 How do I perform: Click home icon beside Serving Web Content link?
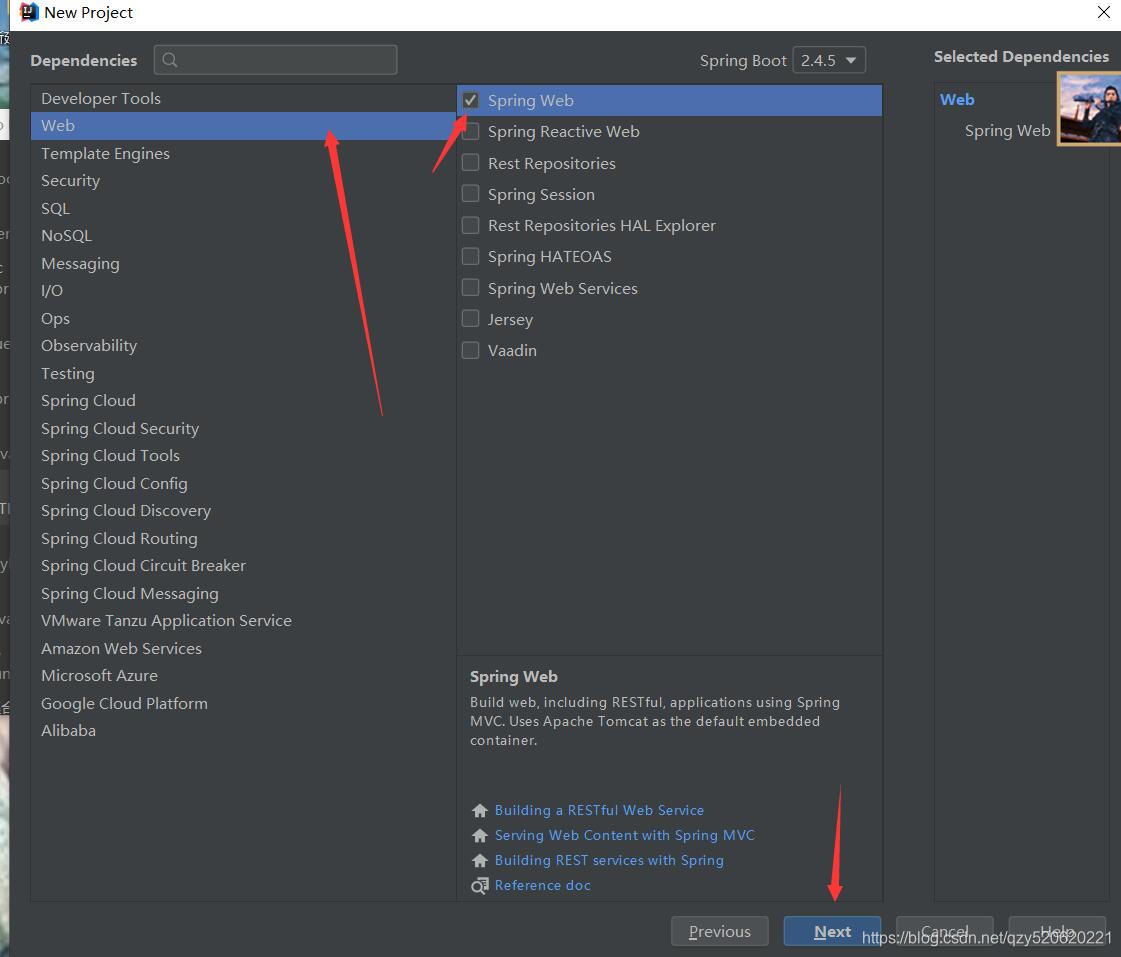click(480, 835)
